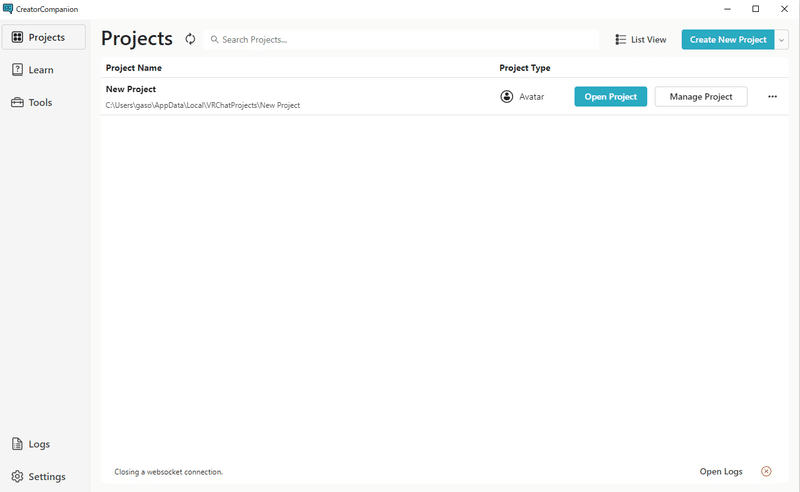Click the Avatar project type icon
The image size is (800, 492).
[x=507, y=96]
